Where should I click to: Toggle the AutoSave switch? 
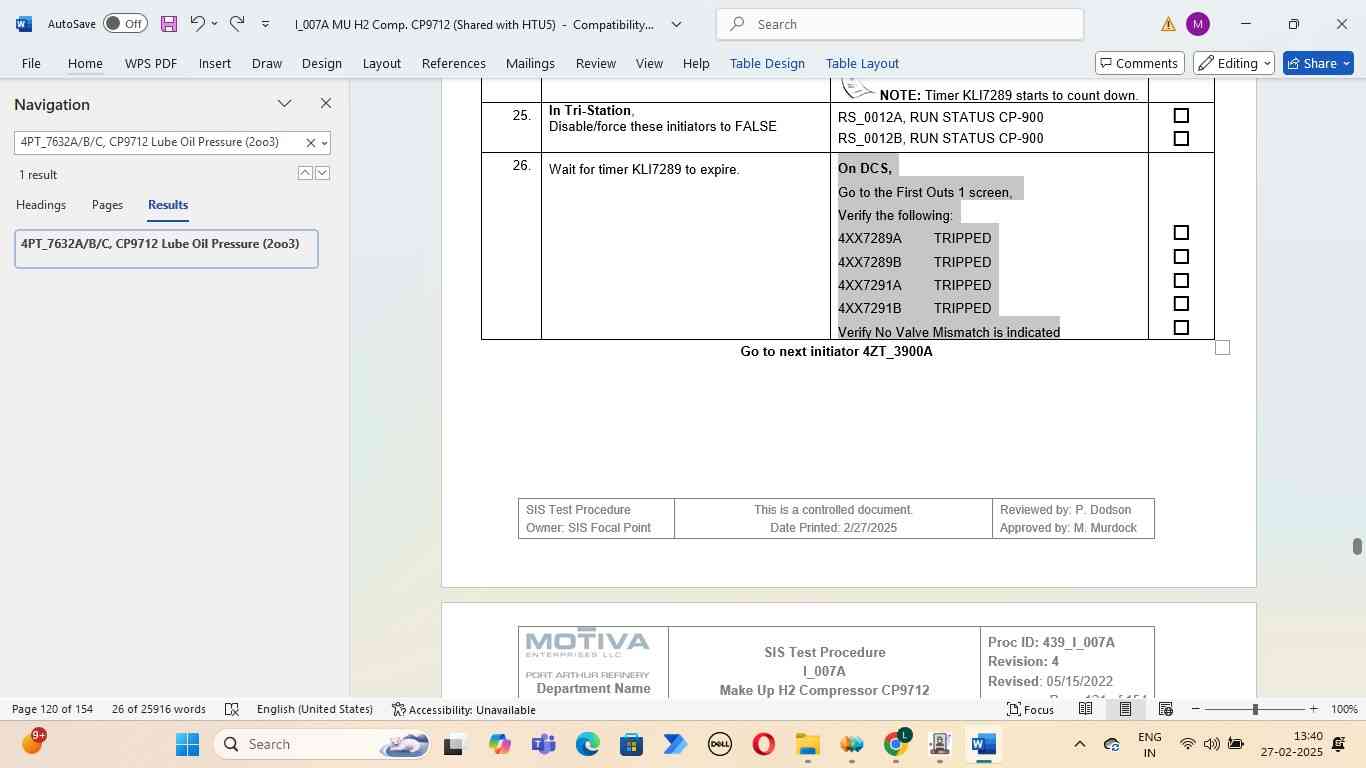pos(125,24)
